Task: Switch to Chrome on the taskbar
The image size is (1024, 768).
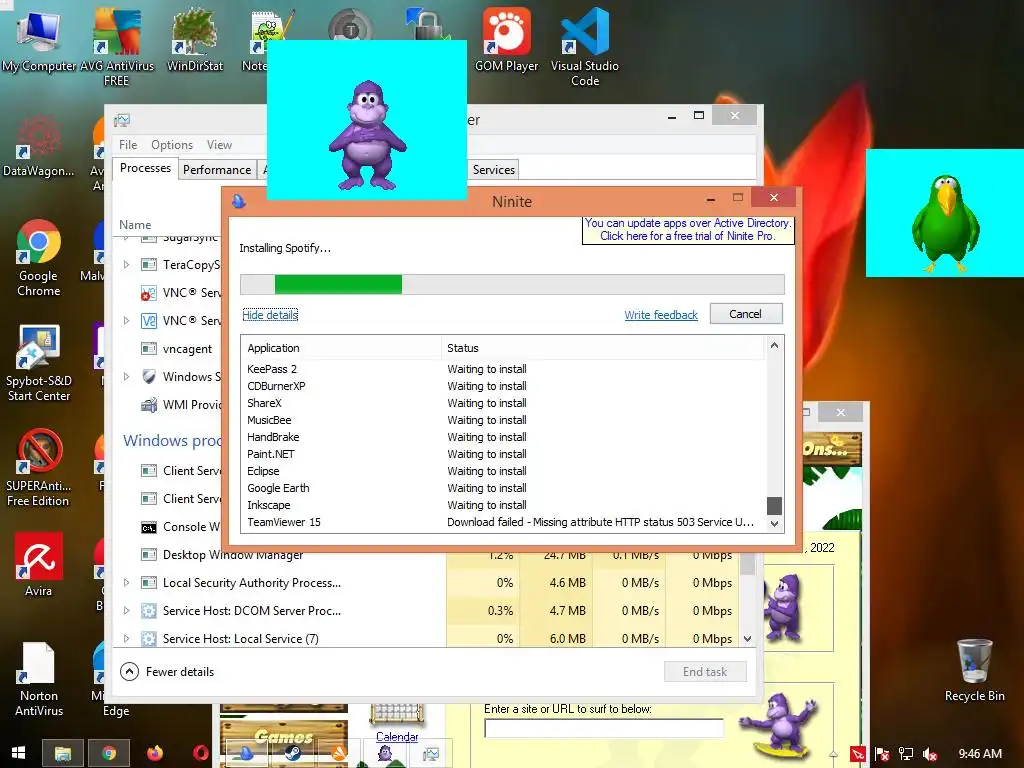Action: point(109,754)
